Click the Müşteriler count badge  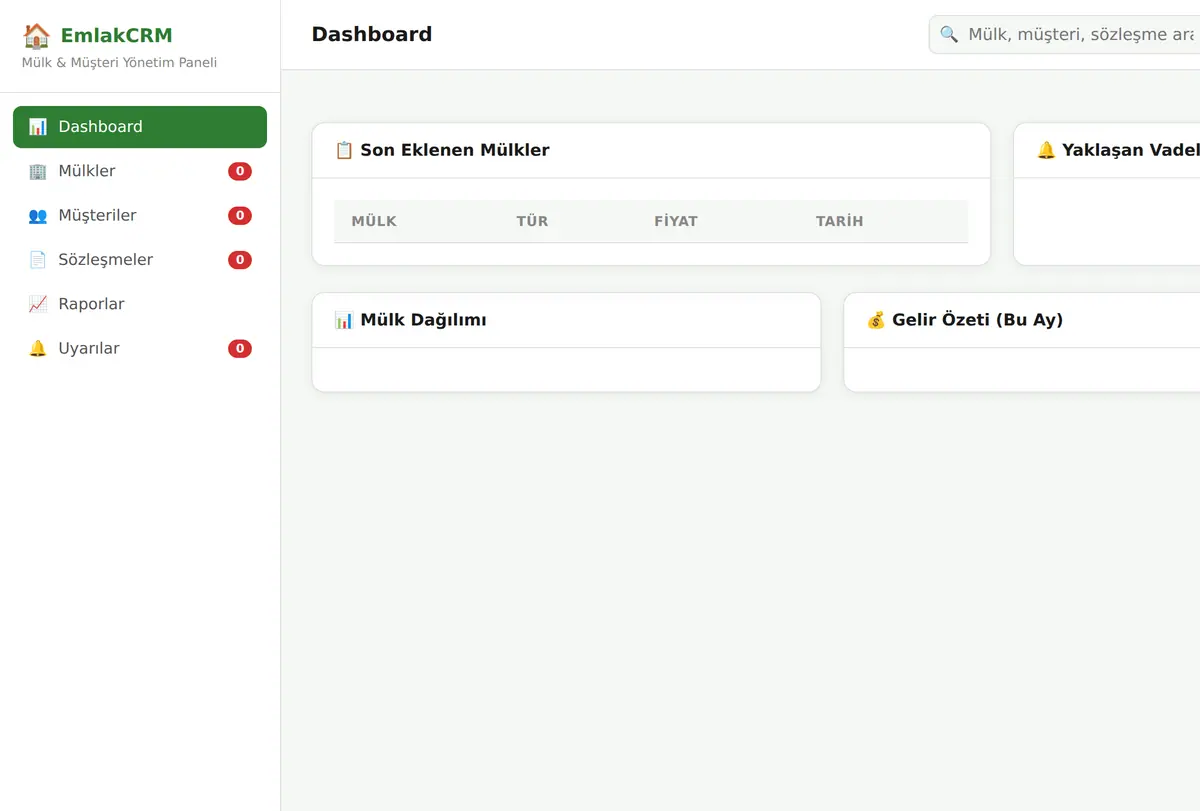(x=240, y=215)
